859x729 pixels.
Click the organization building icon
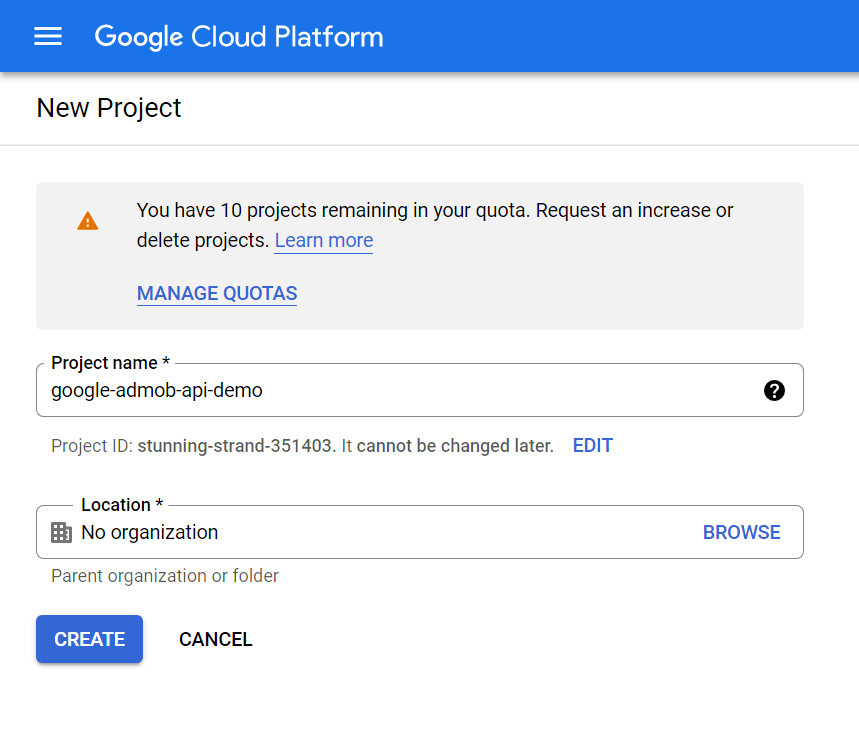61,532
